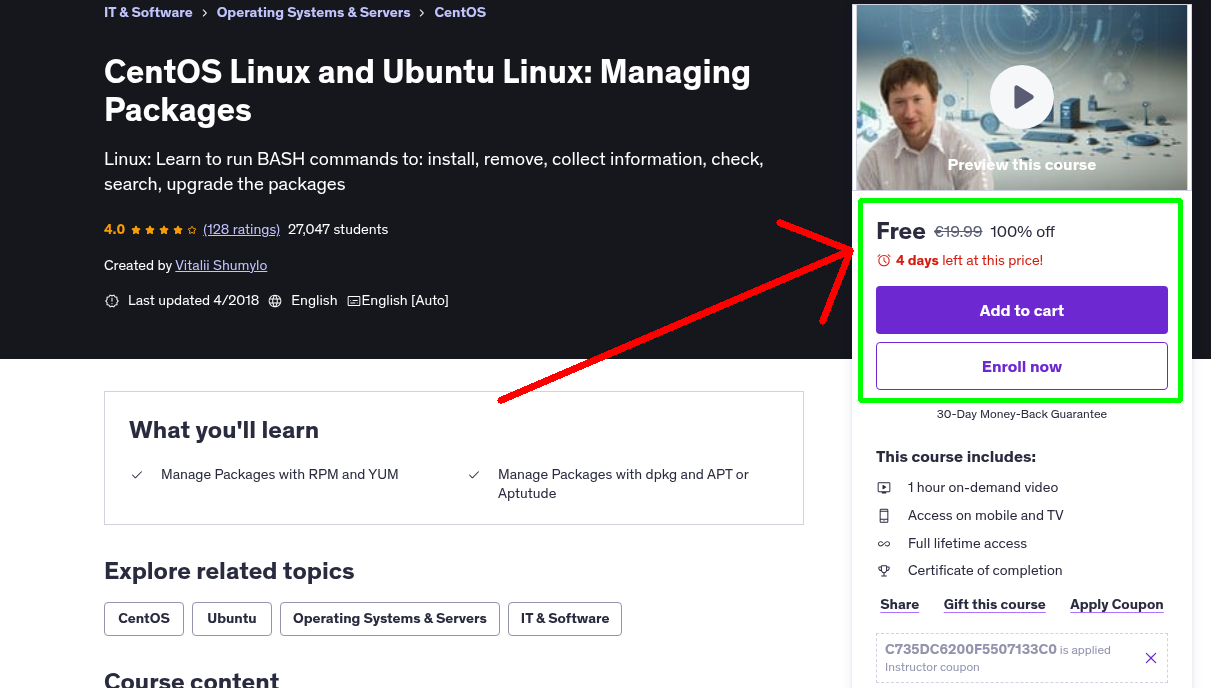Add the course to cart
The width and height of the screenshot is (1211, 688).
pos(1022,310)
